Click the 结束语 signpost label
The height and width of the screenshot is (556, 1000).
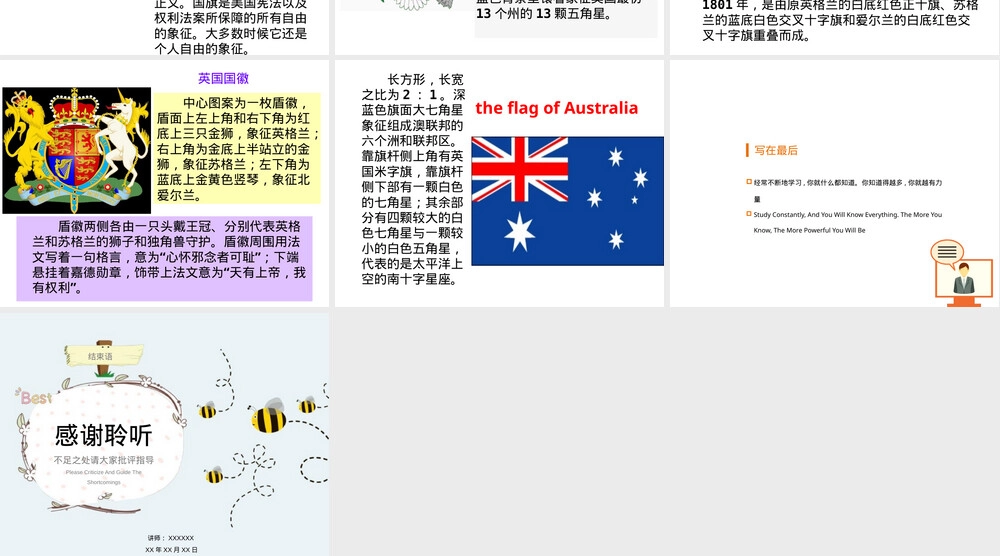[100, 356]
